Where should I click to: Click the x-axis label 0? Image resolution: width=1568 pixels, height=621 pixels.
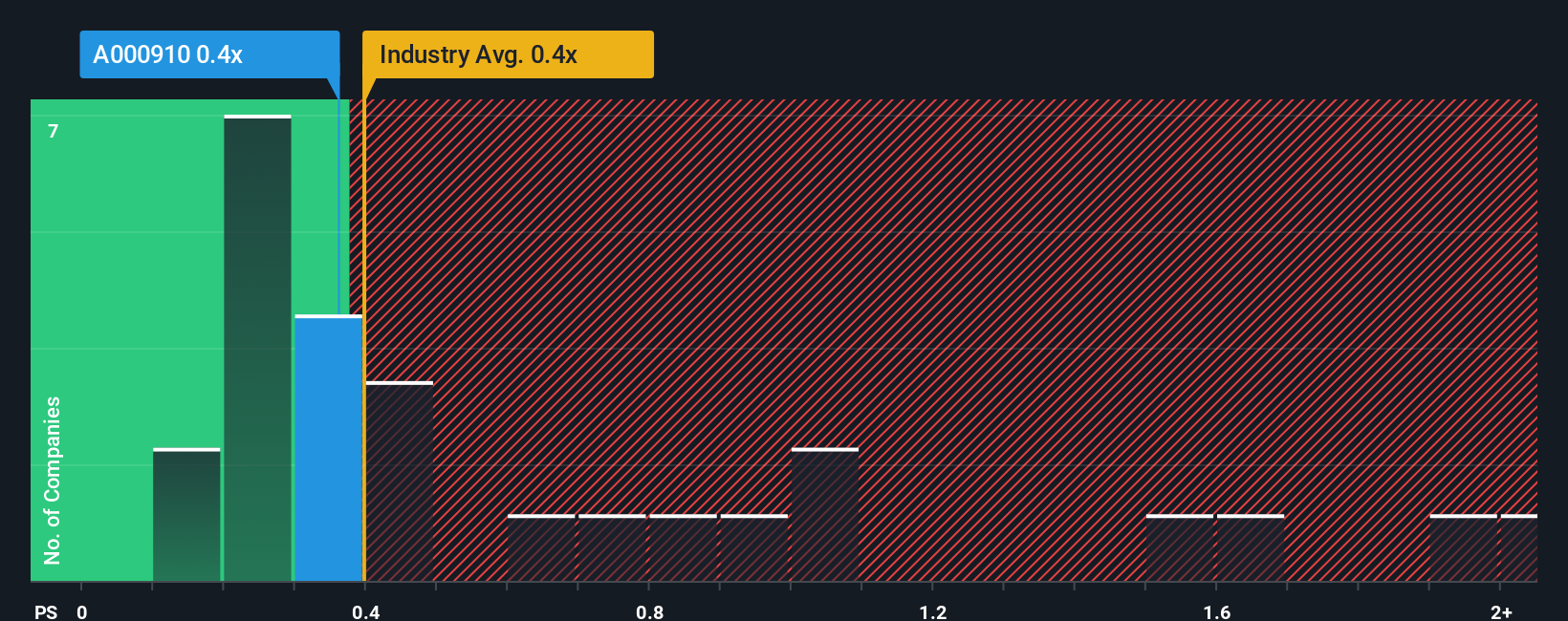[82, 611]
